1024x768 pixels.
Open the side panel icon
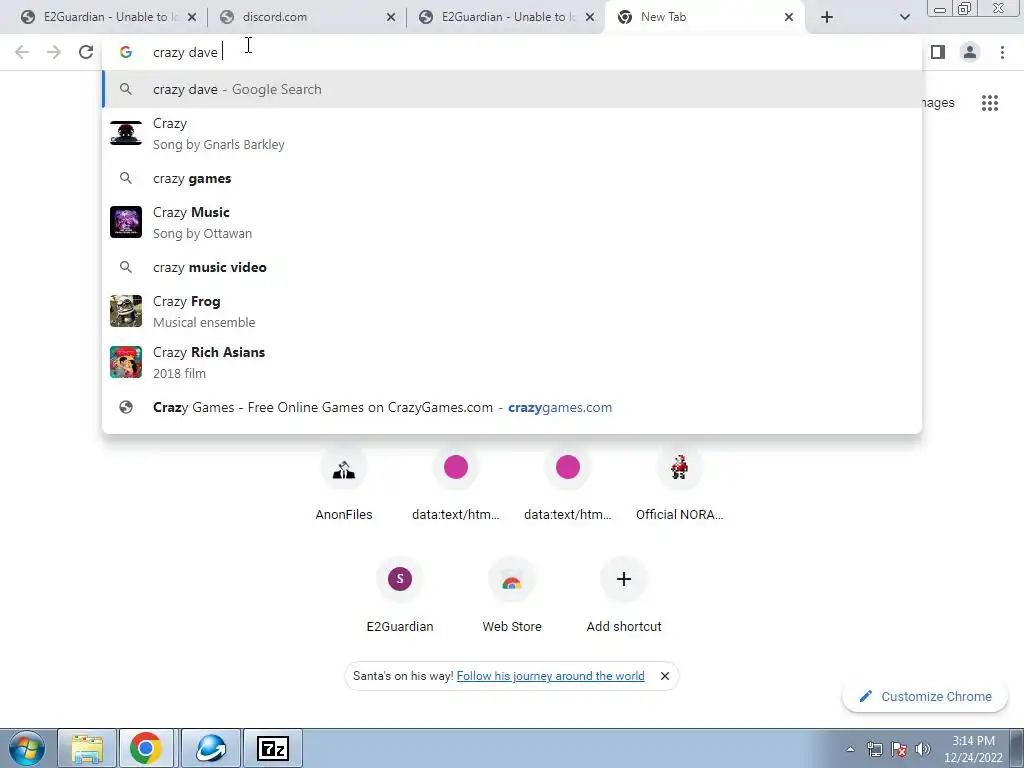(x=938, y=52)
